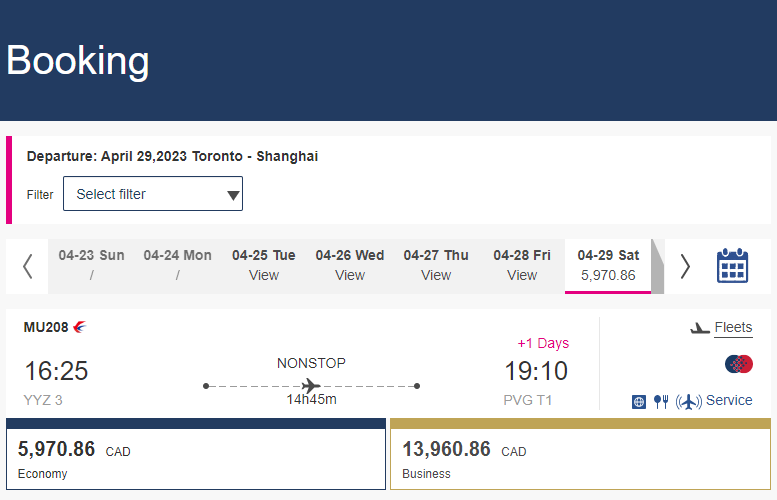
Task: Open the Service link
Action: pos(729,400)
